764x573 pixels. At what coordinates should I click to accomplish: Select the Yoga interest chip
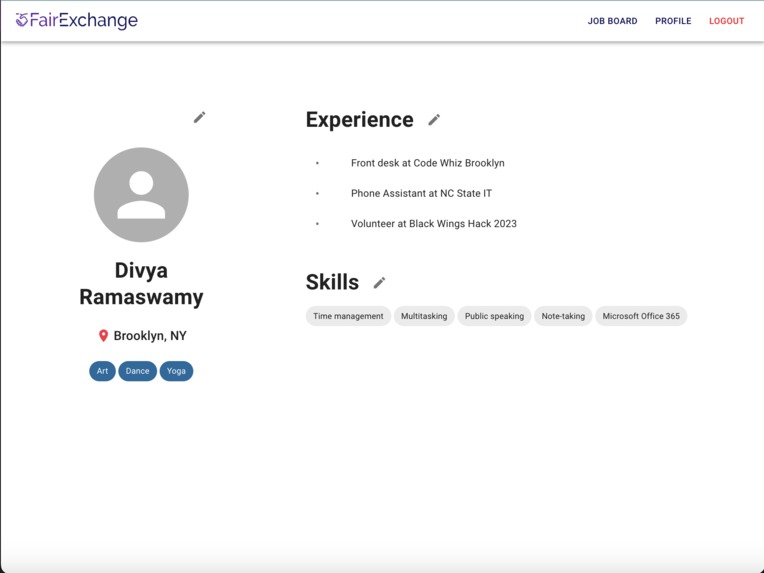pos(176,371)
